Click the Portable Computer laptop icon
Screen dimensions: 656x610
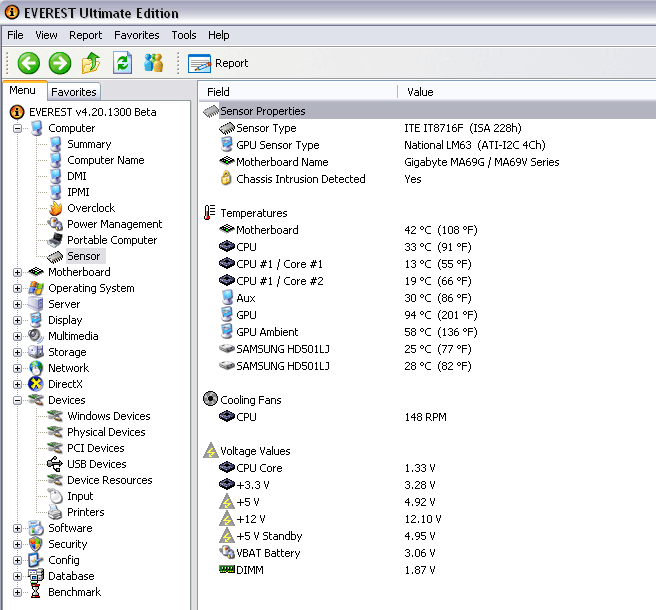point(55,240)
